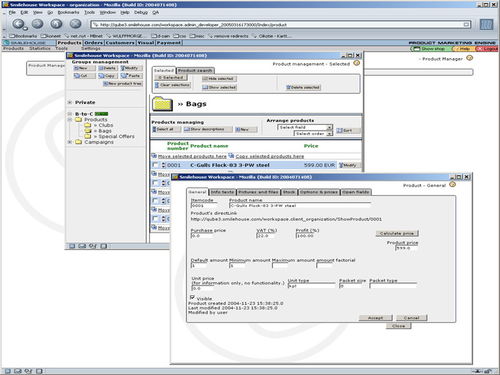The image size is (500, 375).
Task: Click the Accept button in product dialog
Action: [375, 318]
